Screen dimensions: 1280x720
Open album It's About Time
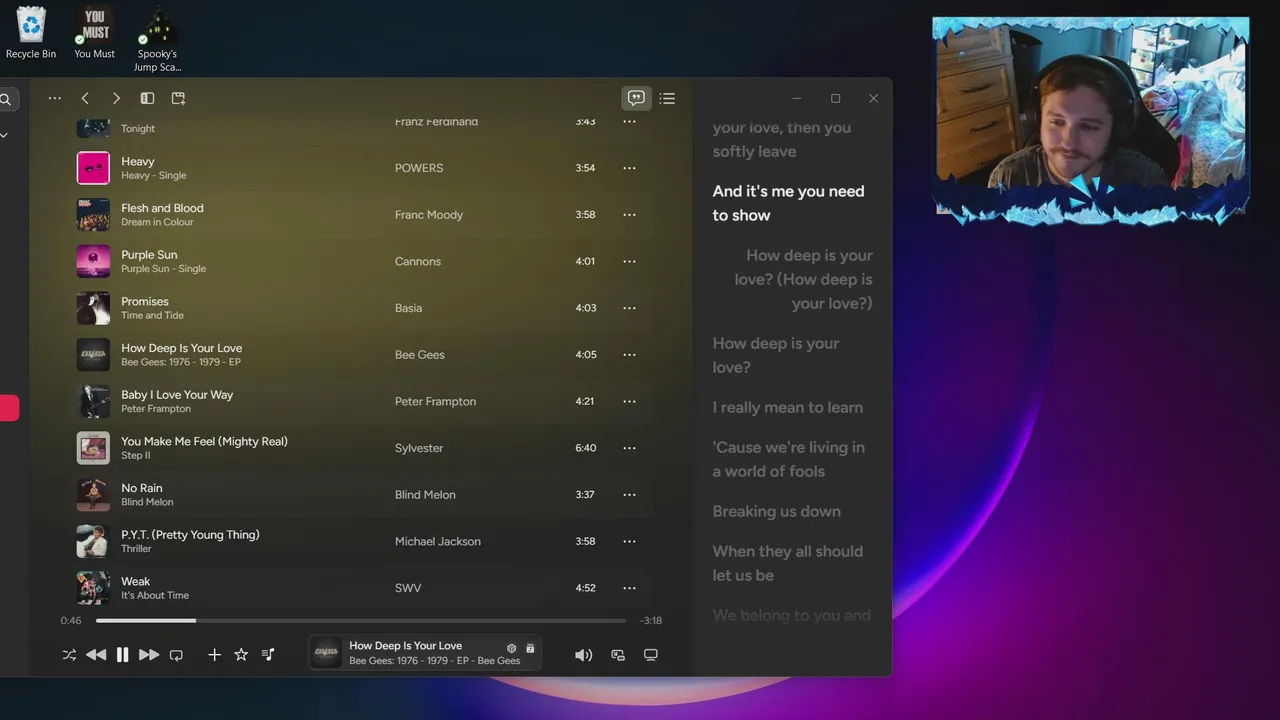pyautogui.click(x=155, y=595)
